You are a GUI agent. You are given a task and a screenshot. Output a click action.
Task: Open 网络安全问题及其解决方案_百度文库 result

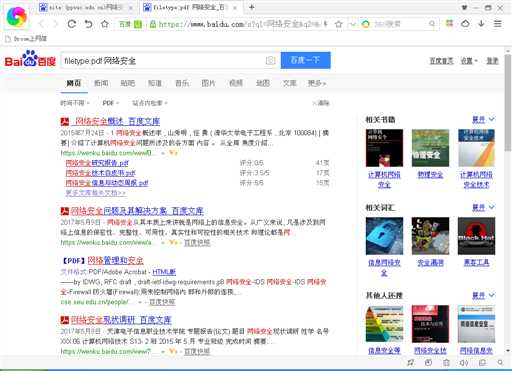point(137,211)
